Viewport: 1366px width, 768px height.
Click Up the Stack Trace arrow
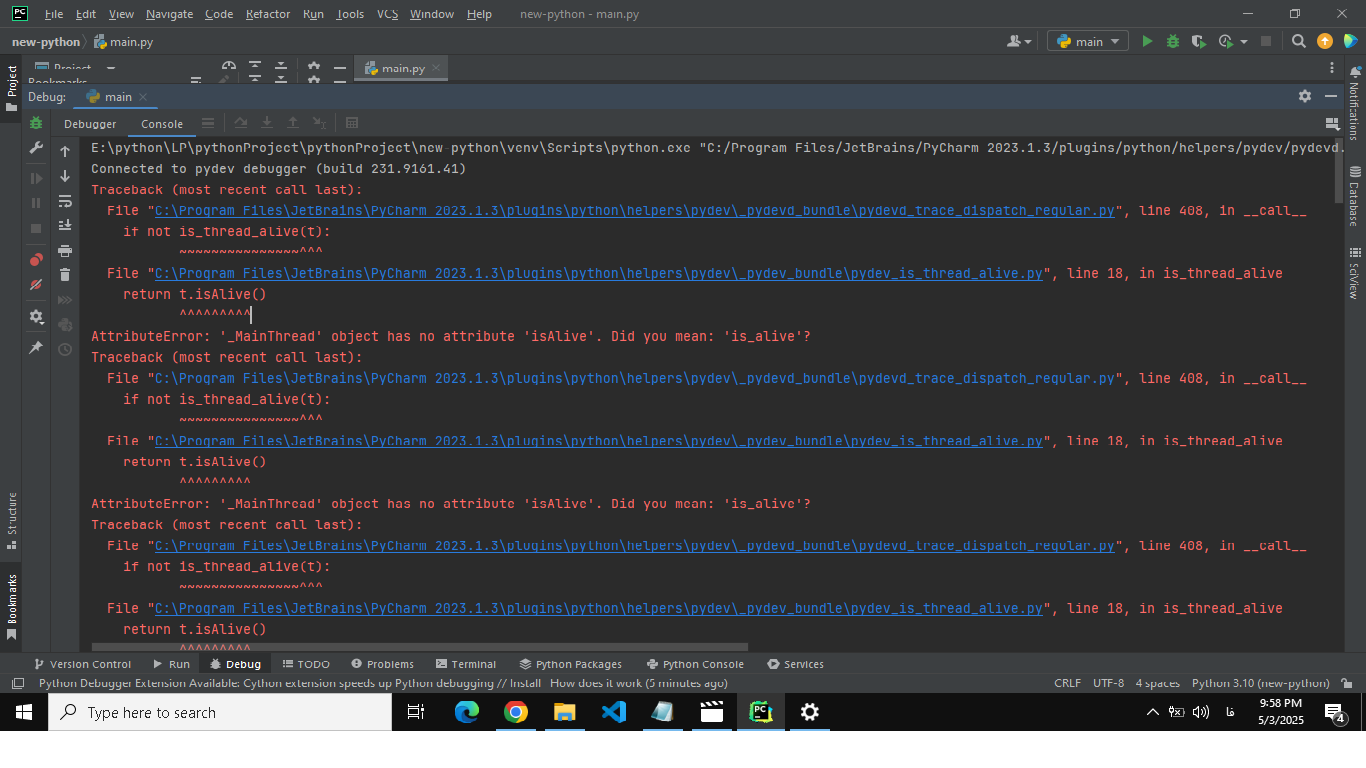[x=65, y=151]
